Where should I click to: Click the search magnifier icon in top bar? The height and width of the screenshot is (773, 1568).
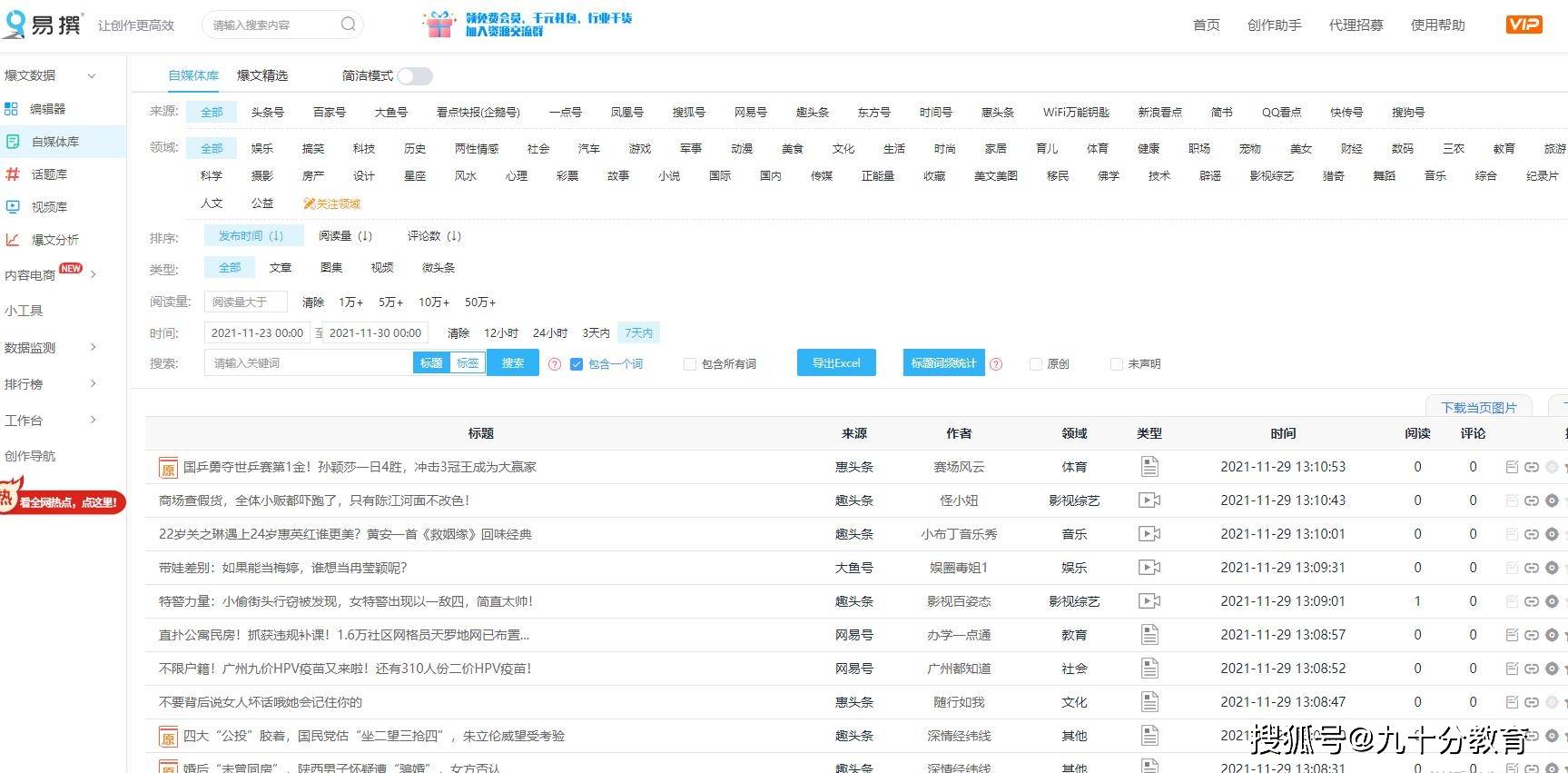(348, 25)
